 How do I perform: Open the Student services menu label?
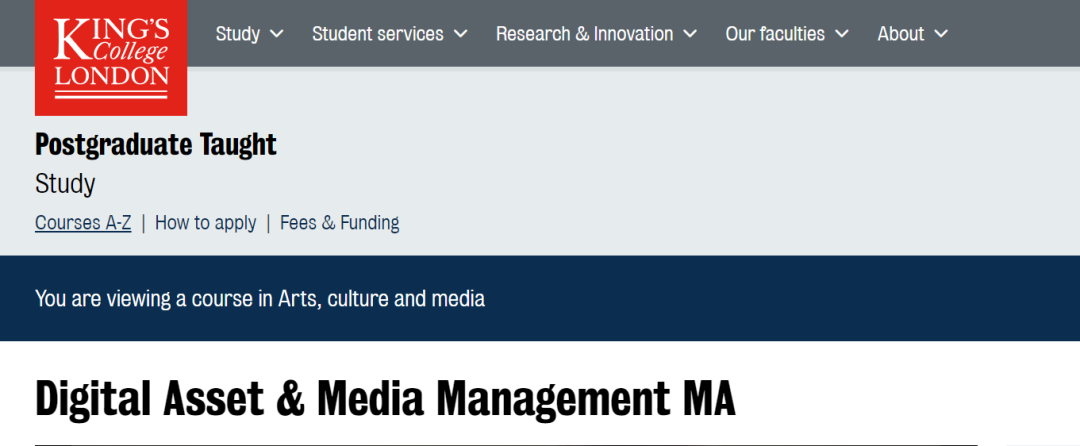click(x=378, y=34)
